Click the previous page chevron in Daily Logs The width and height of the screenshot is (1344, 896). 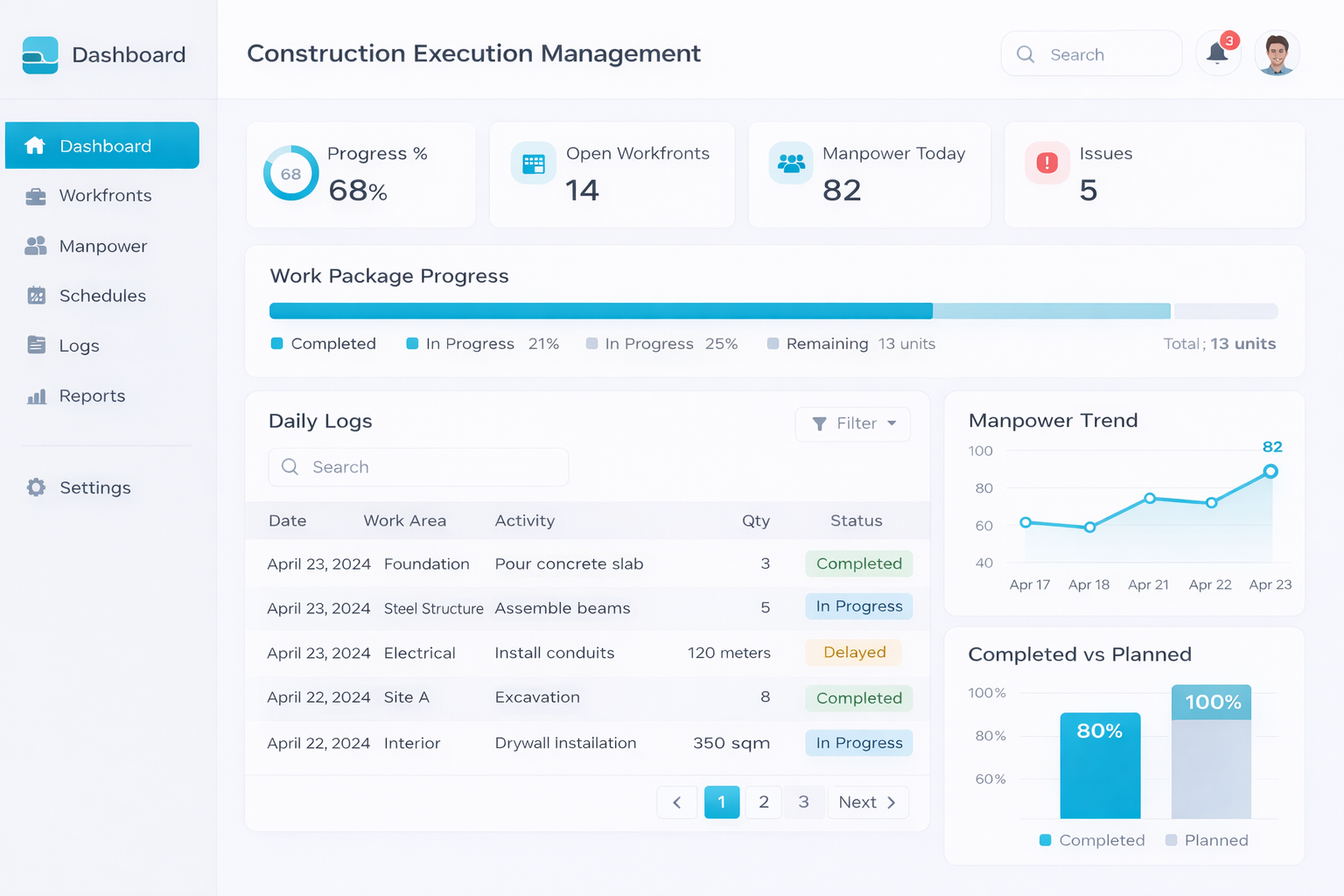tap(676, 801)
